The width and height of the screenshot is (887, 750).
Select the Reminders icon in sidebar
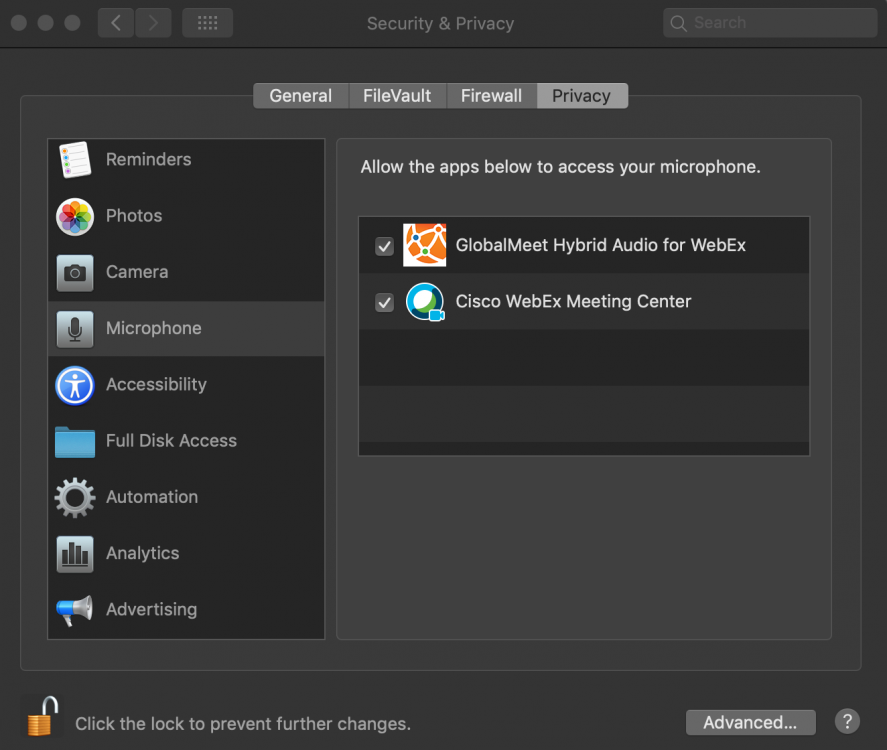(75, 160)
